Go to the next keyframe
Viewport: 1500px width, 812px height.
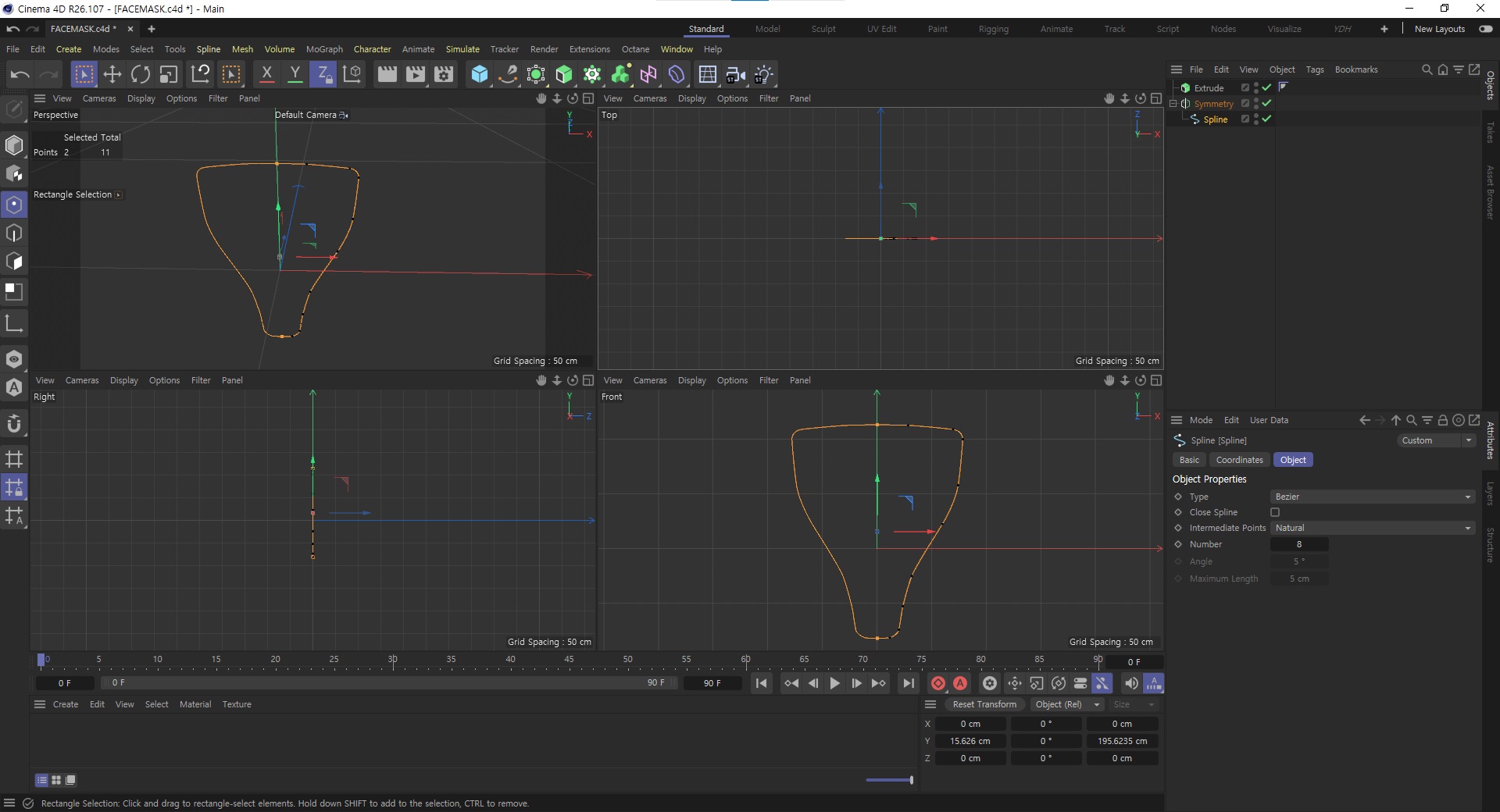(879, 683)
